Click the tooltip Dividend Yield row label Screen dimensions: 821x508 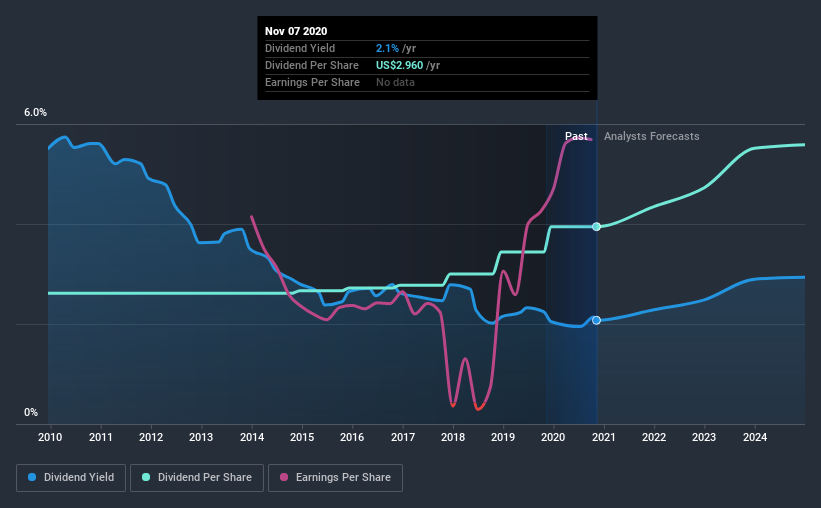tap(300, 48)
